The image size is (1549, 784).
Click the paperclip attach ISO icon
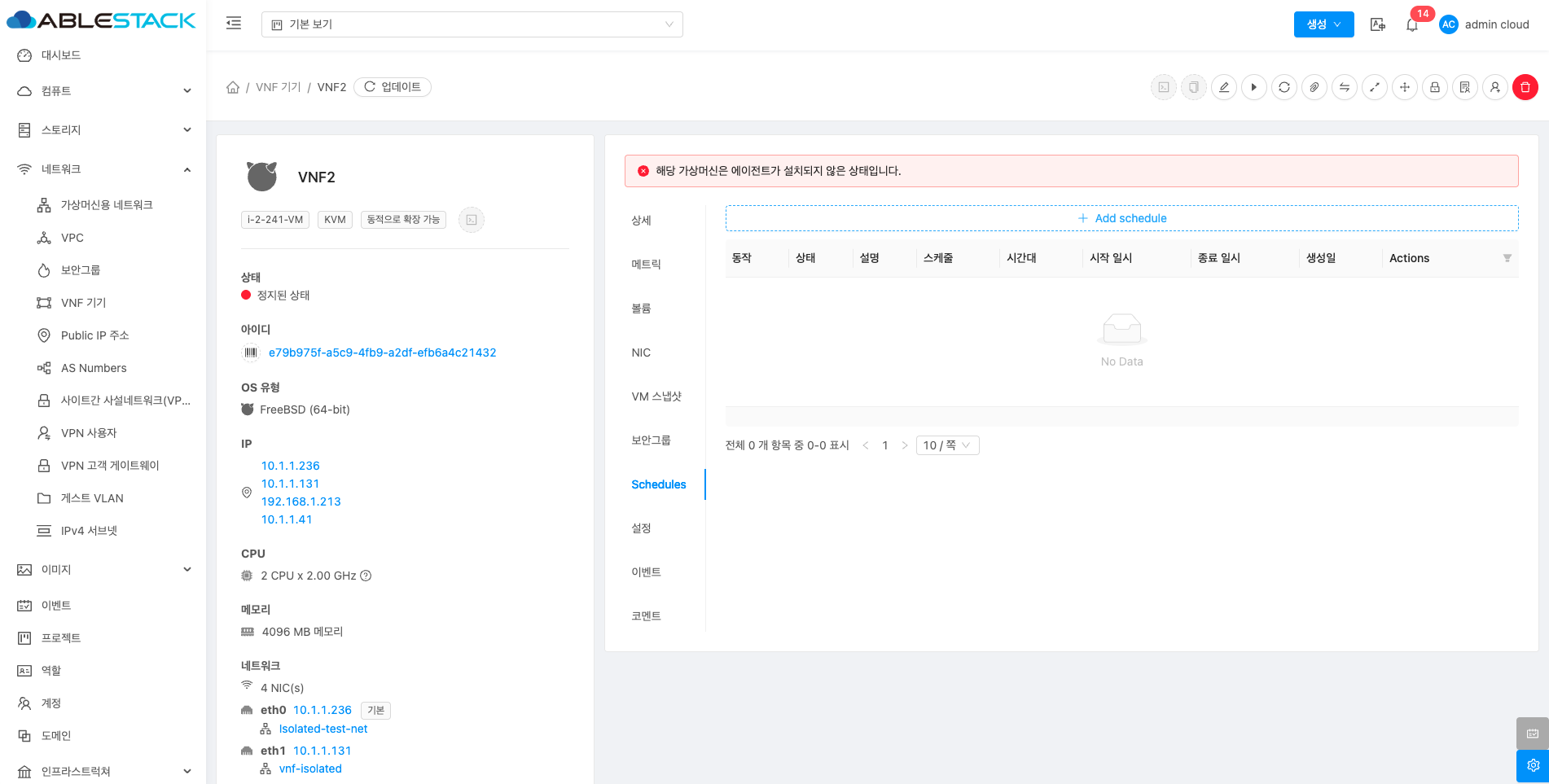click(1314, 87)
